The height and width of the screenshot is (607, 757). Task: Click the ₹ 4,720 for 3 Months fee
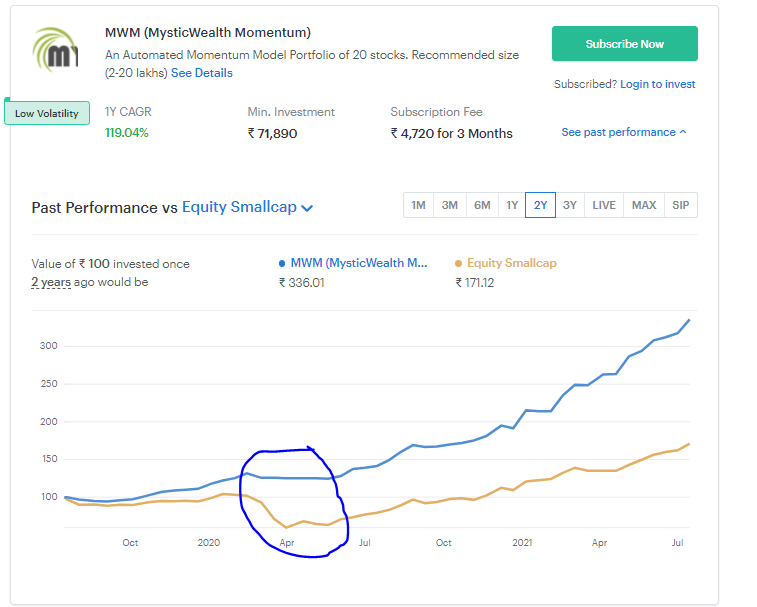pos(451,133)
